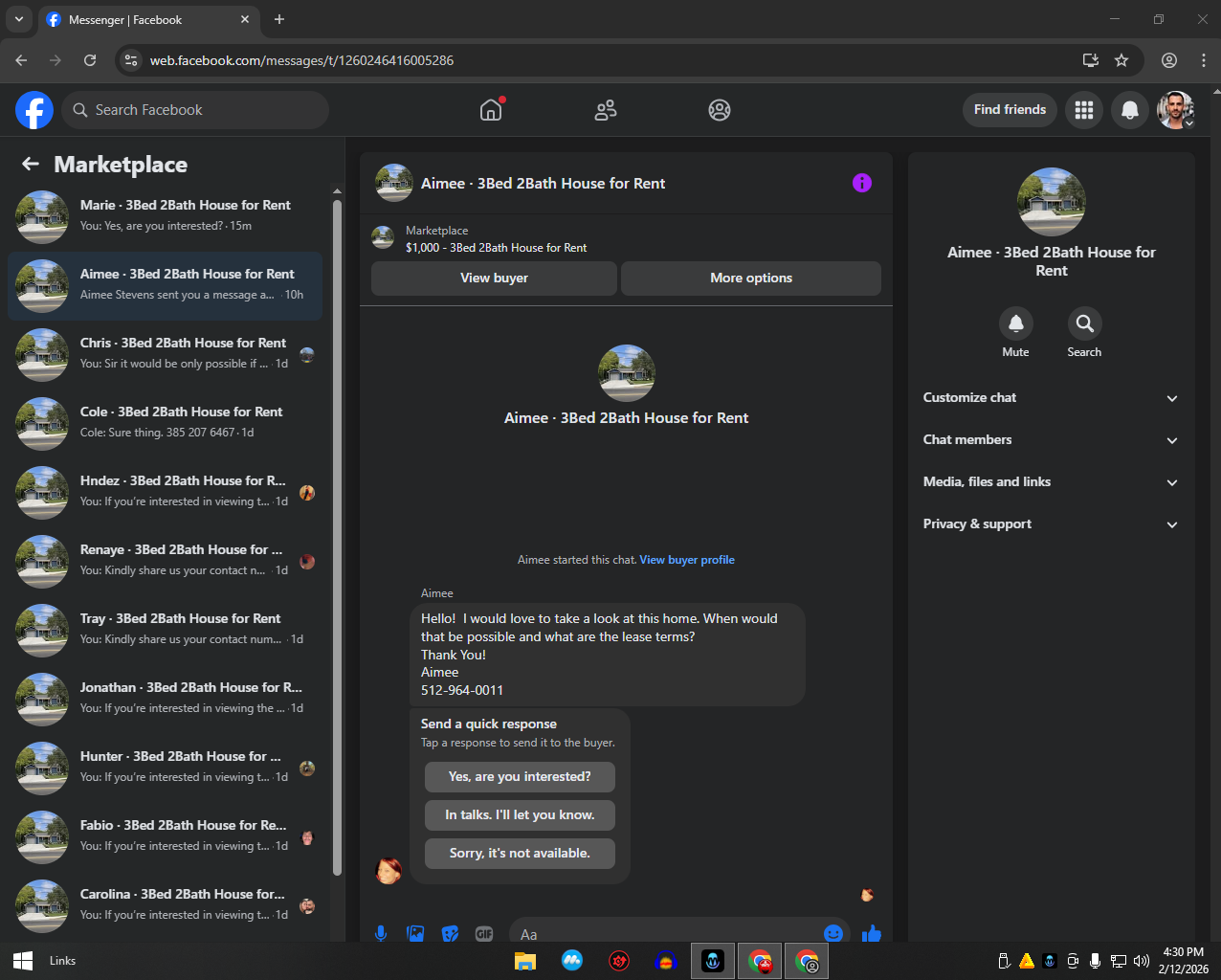Click the Find friends button

coord(1010,110)
